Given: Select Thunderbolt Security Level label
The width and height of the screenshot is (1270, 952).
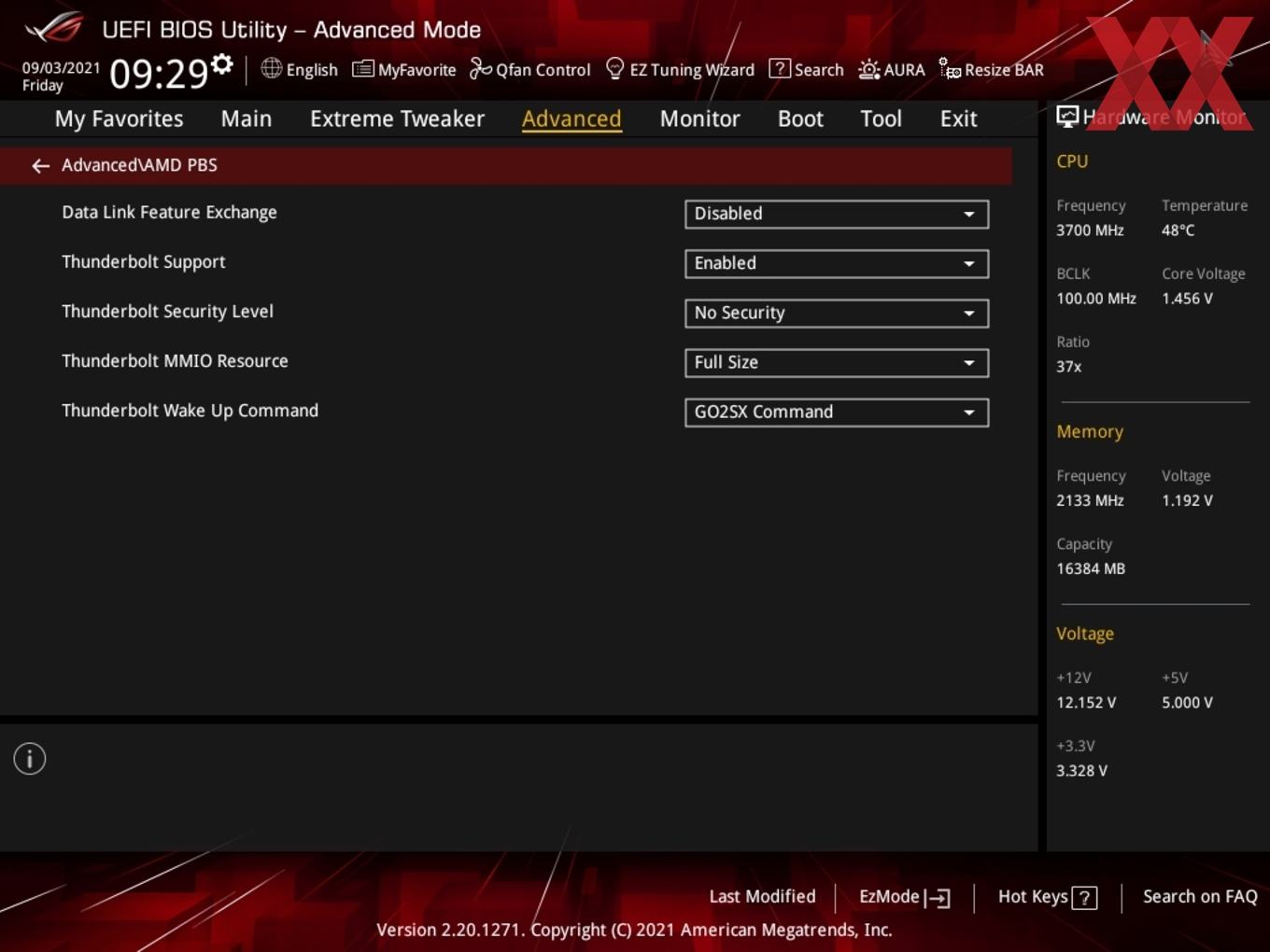Looking at the screenshot, I should click(167, 311).
